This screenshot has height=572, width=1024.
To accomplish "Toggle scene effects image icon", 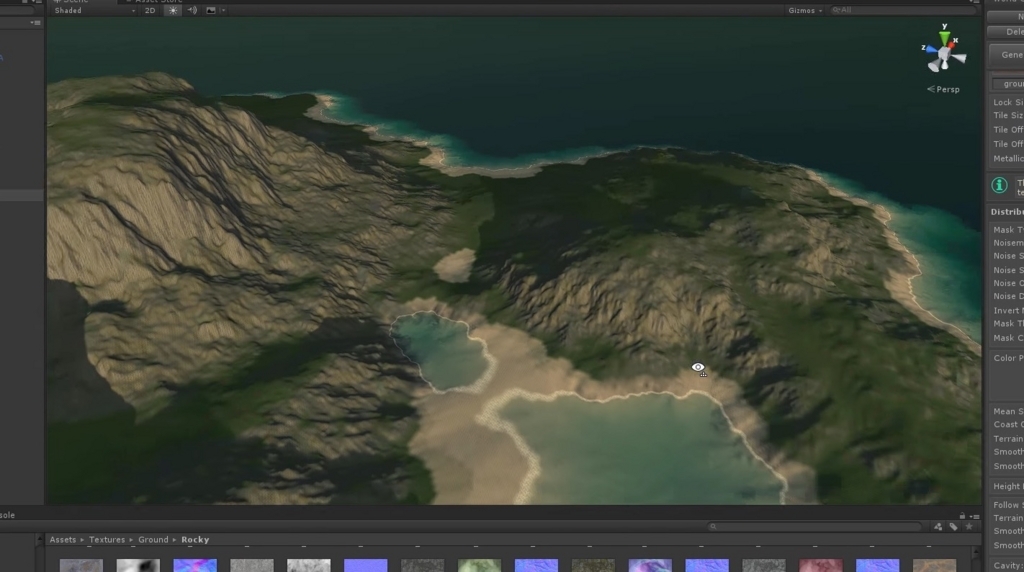I will [x=210, y=10].
